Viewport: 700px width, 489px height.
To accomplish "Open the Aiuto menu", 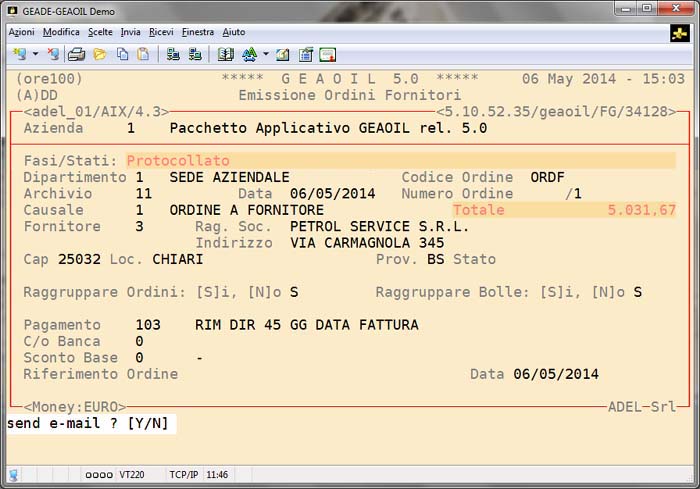I will click(234, 32).
